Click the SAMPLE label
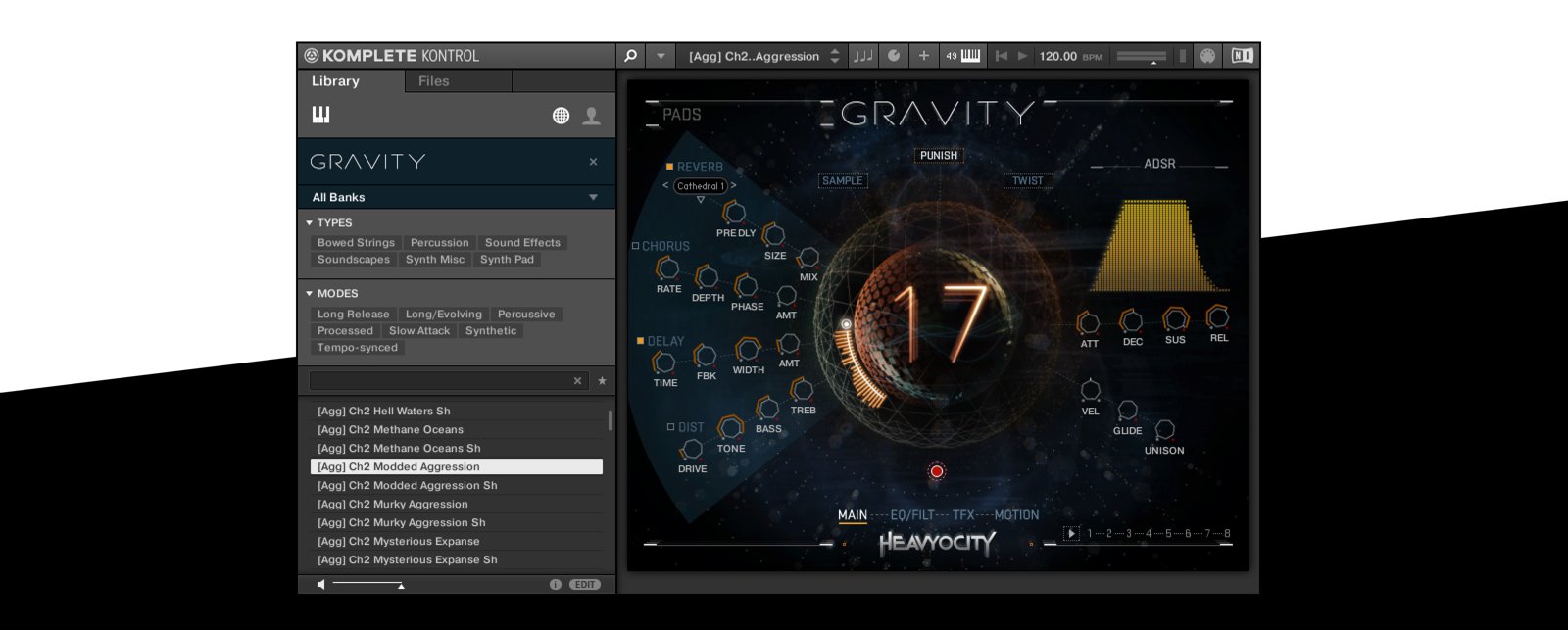The height and width of the screenshot is (630, 1568). (842, 181)
